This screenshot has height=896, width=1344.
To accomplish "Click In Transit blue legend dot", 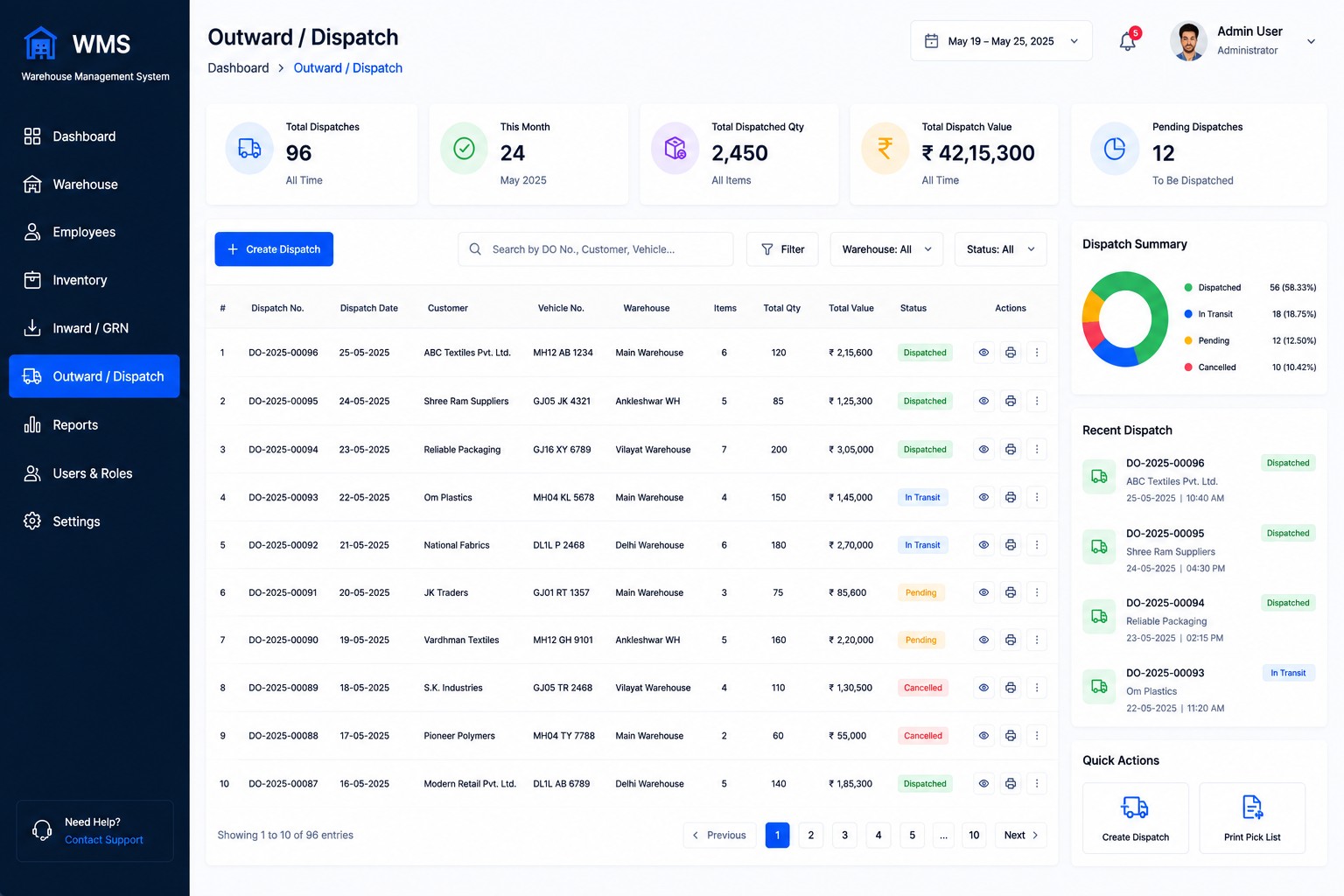I will point(1188,314).
